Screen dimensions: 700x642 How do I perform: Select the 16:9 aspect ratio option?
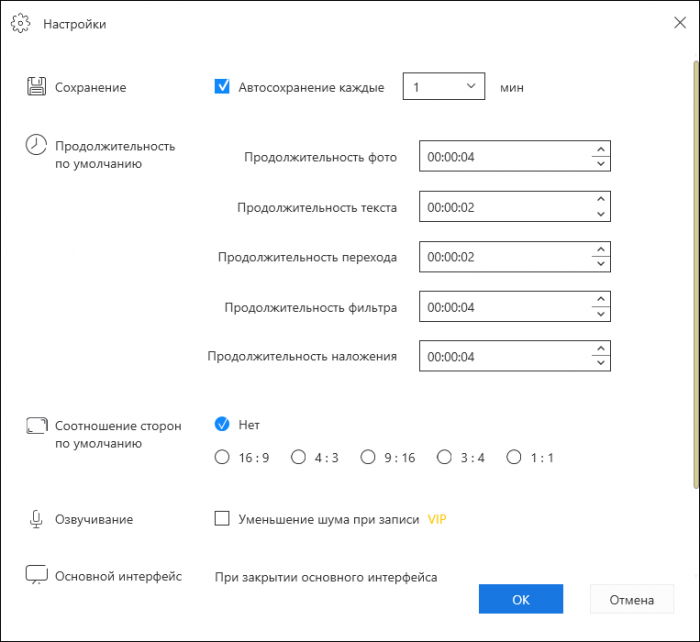(x=222, y=458)
